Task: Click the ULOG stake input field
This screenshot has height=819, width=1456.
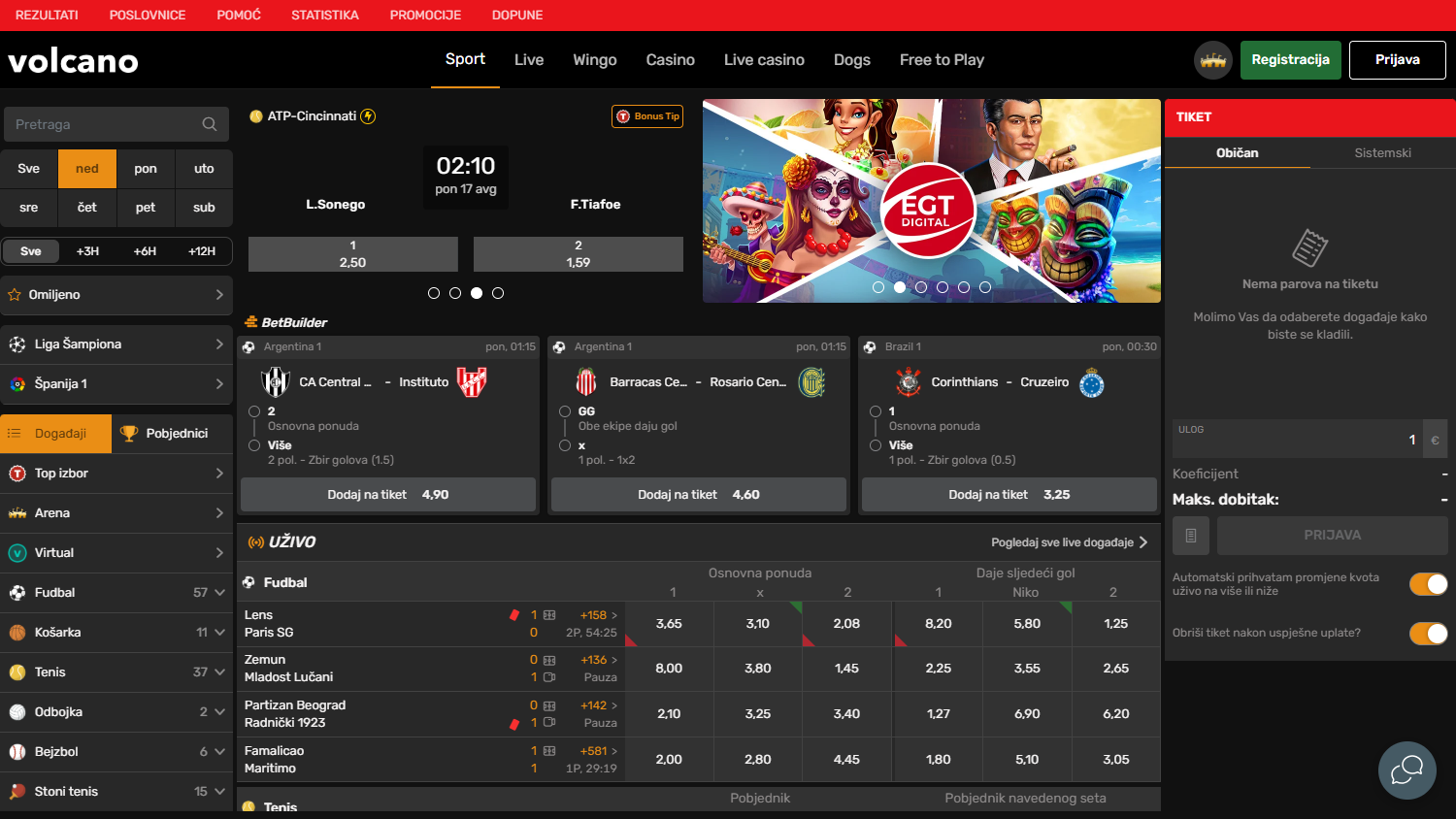Action: pyautogui.click(x=1298, y=439)
